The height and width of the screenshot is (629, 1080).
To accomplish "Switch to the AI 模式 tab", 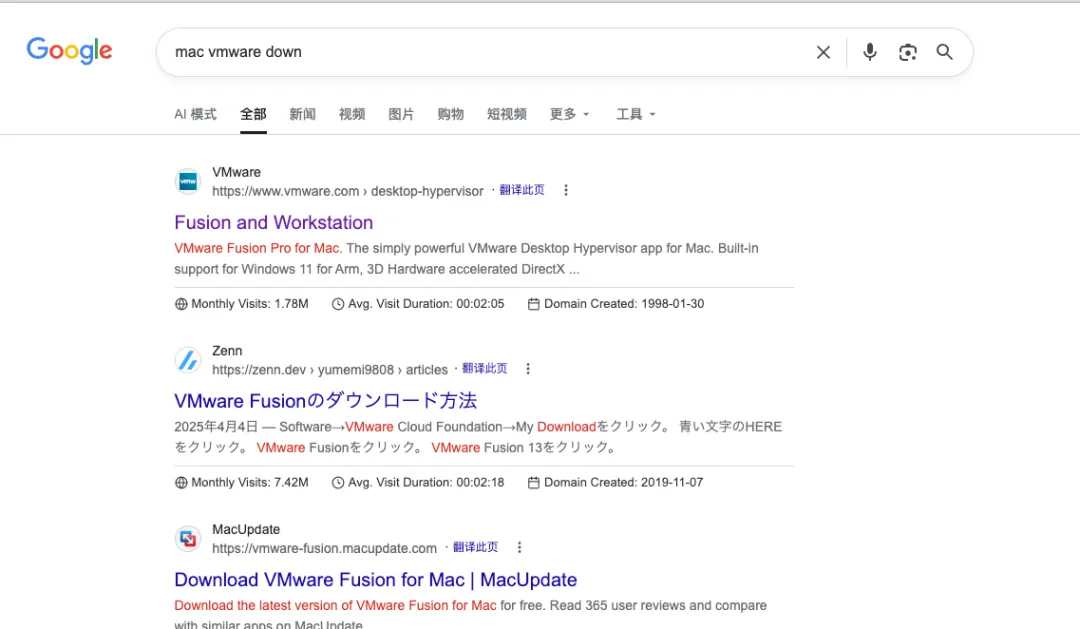I will pyautogui.click(x=195, y=114).
